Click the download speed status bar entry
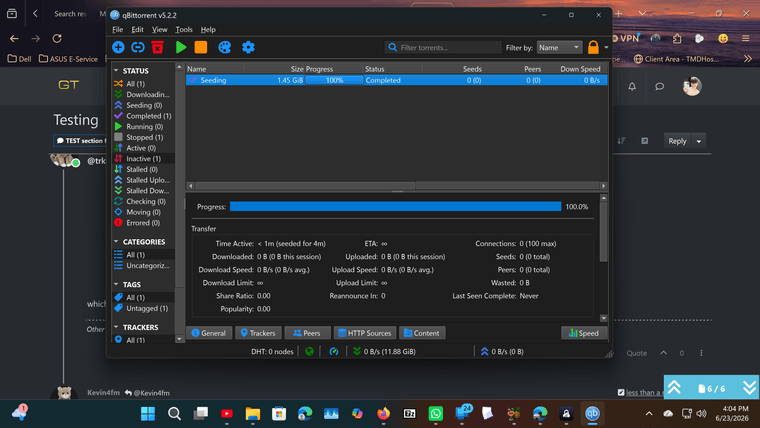This screenshot has width=760, height=428. pos(384,351)
